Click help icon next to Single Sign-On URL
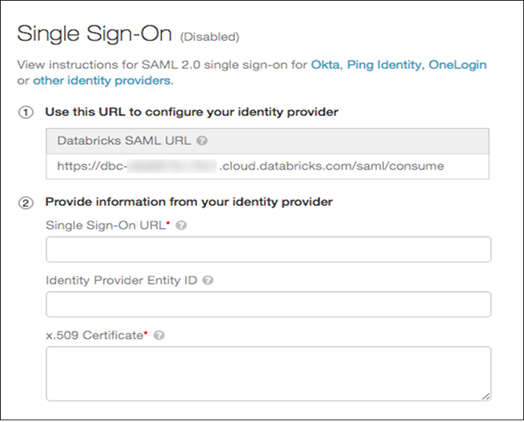 click(181, 226)
